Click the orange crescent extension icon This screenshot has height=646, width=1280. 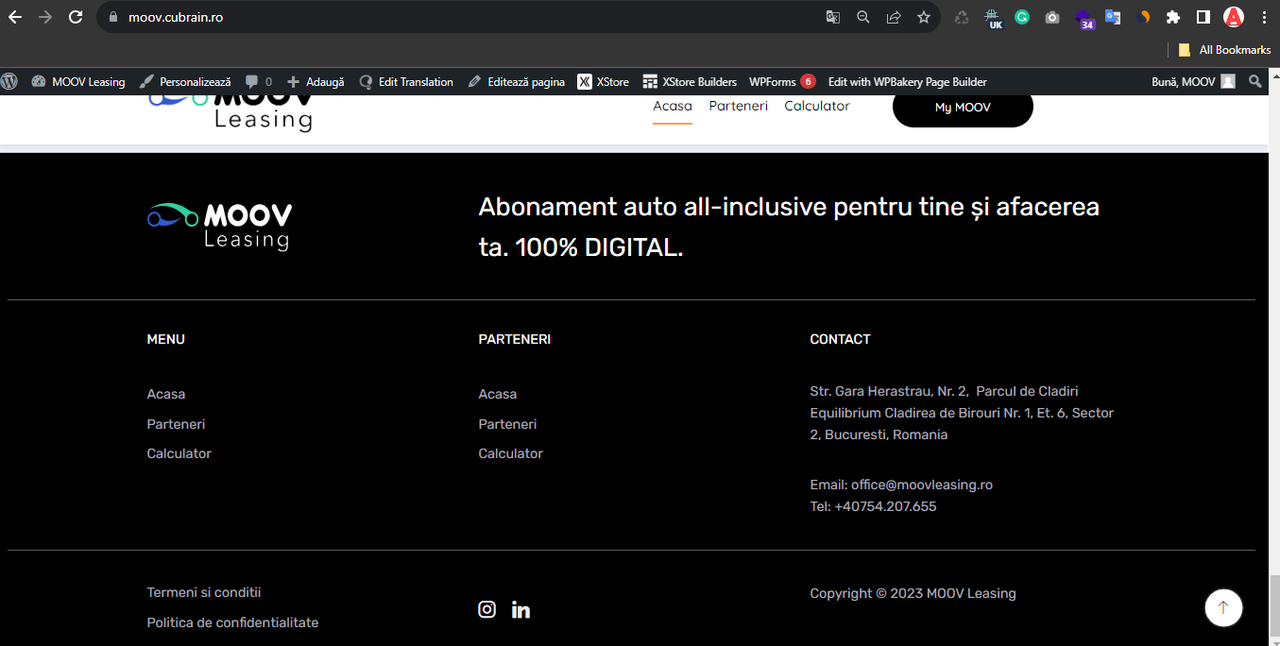tap(1144, 17)
